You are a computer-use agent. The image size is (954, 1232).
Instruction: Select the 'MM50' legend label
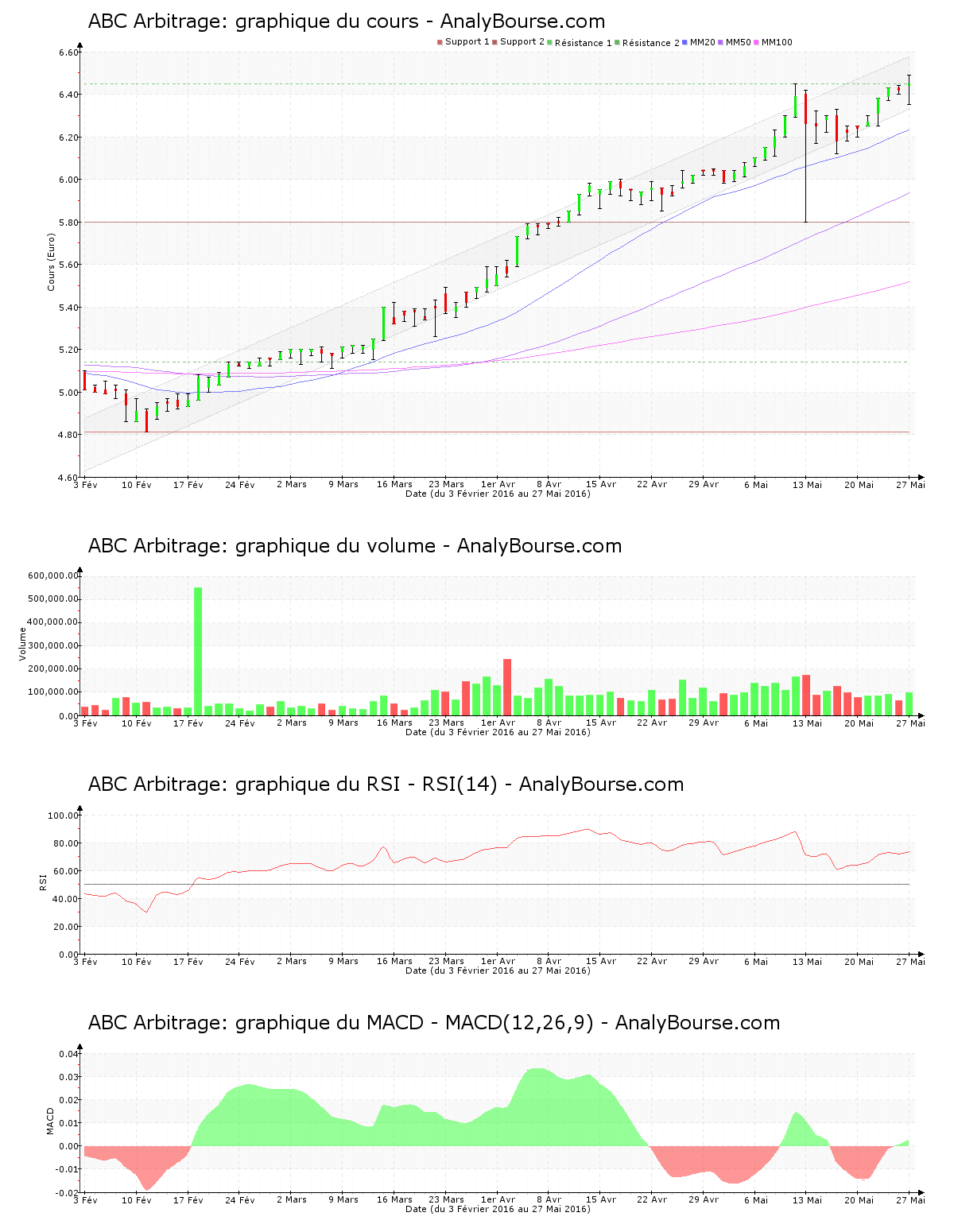point(738,42)
